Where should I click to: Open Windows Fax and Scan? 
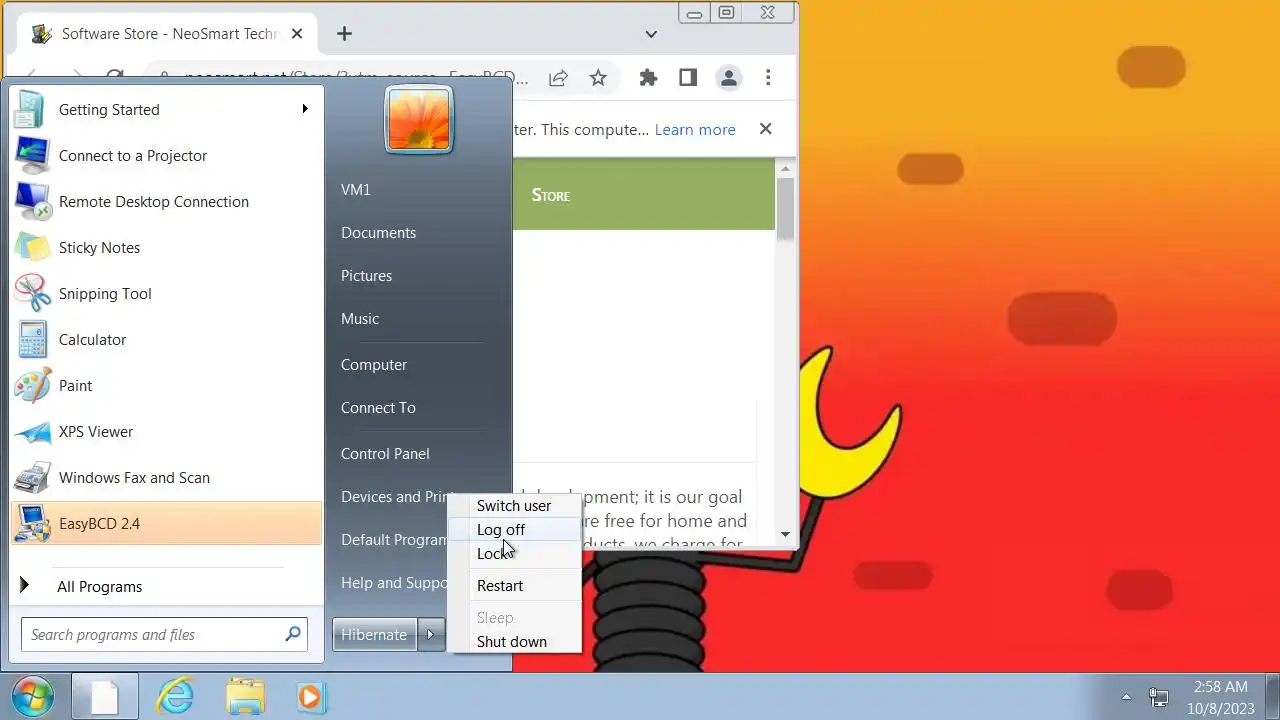(x=166, y=477)
